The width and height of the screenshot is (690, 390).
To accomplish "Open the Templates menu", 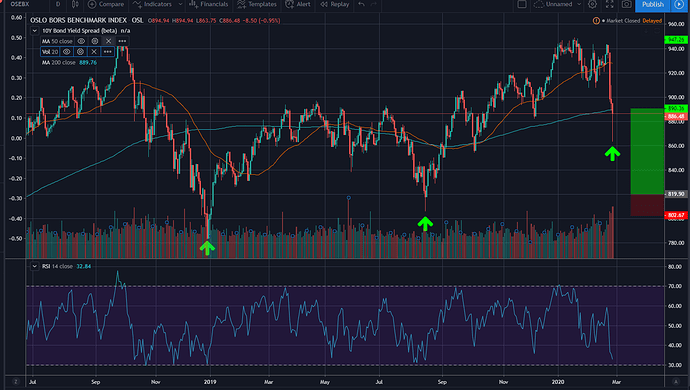I will 257,4.
